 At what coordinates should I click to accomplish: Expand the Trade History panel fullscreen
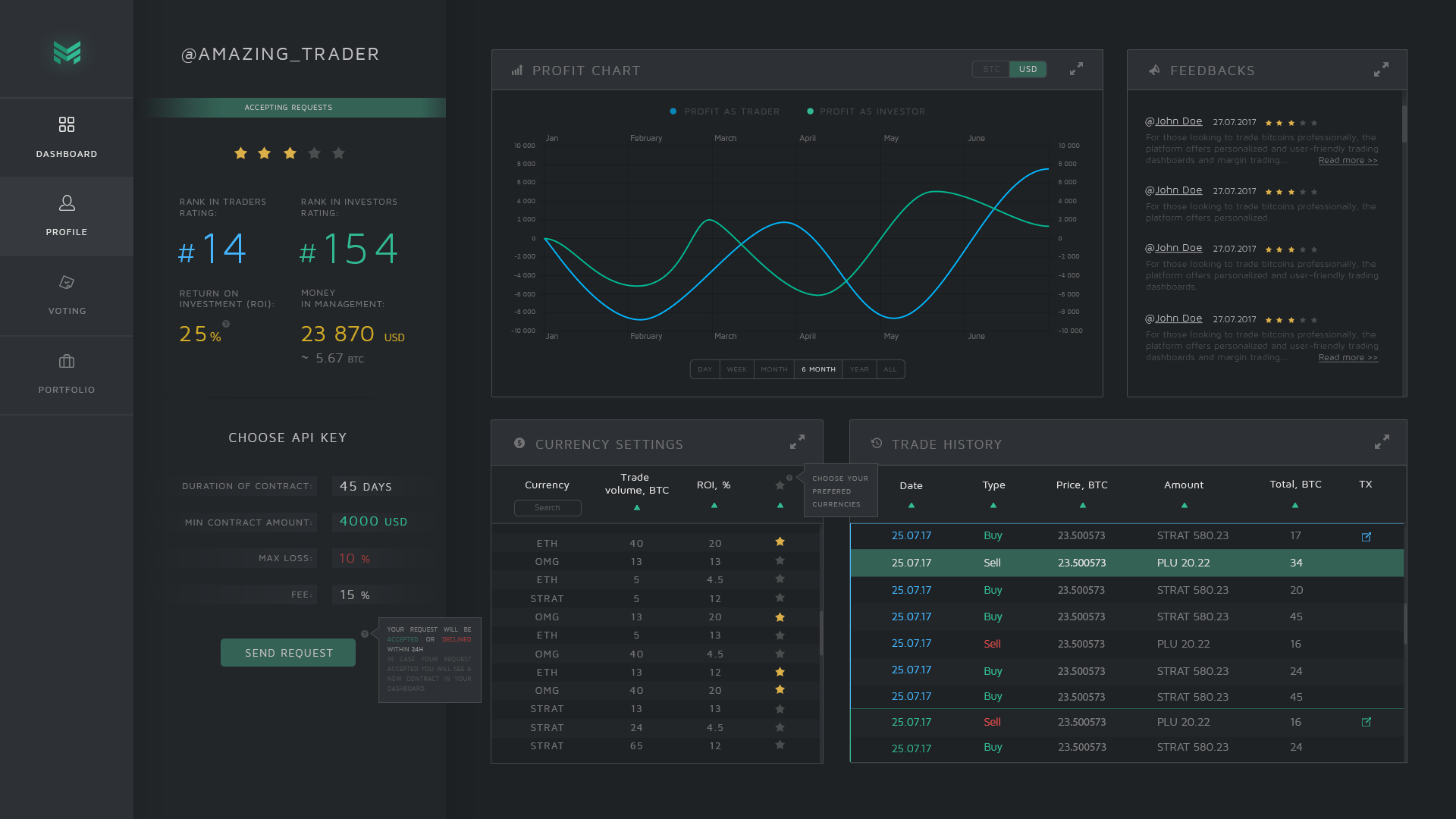[x=1382, y=441]
